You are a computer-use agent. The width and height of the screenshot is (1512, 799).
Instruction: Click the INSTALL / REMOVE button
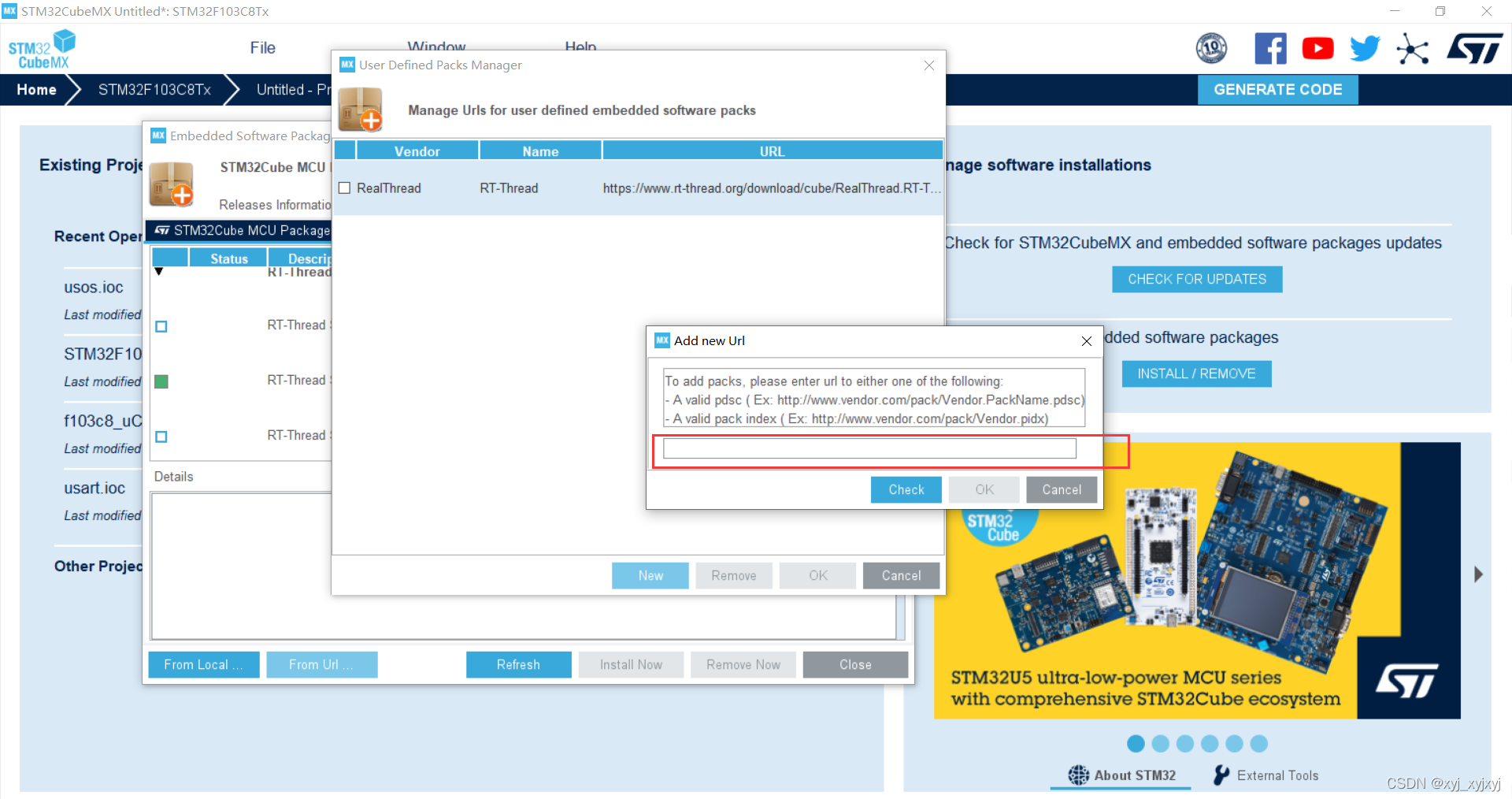pos(1196,373)
